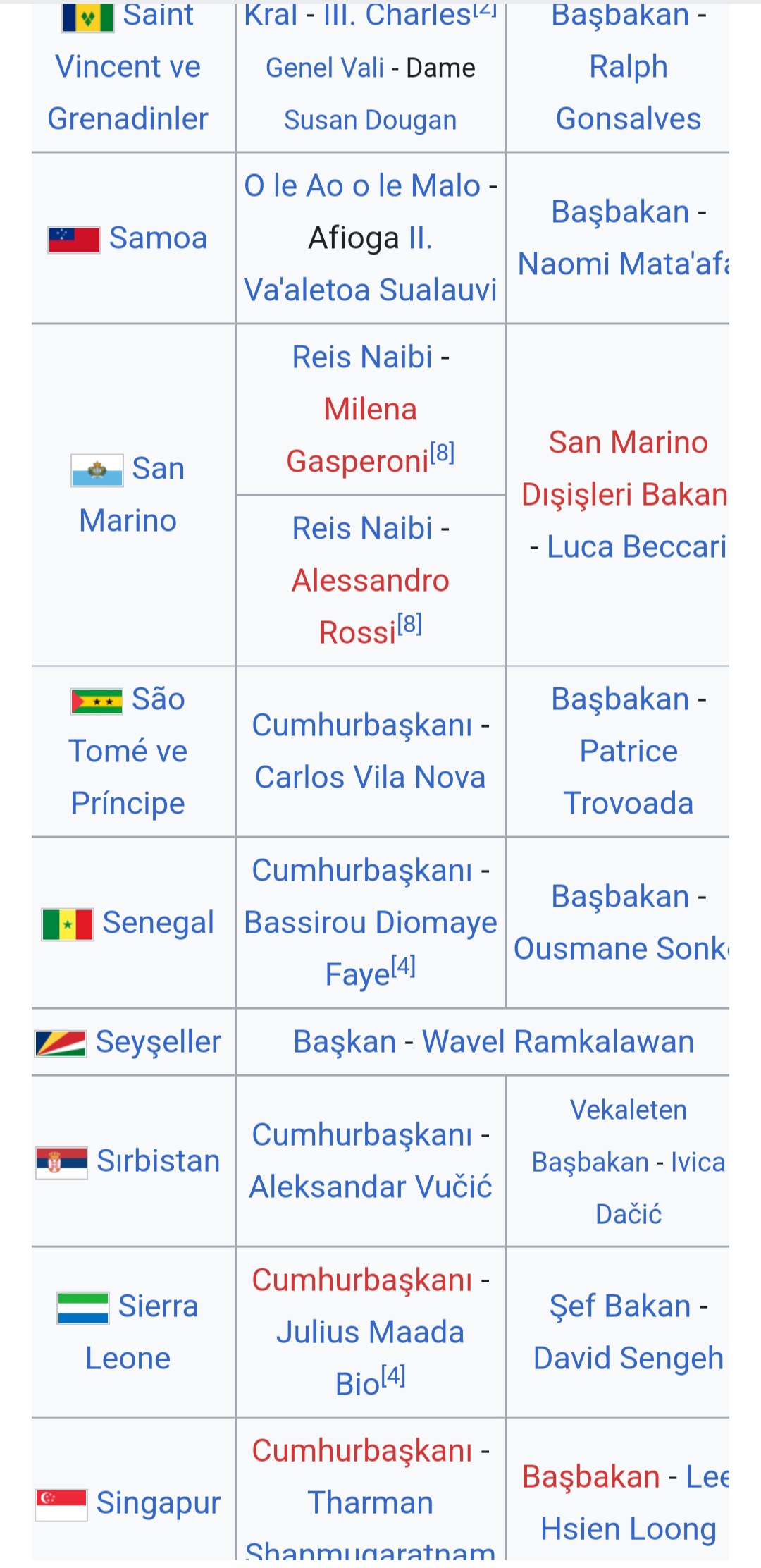Click the Saint Vincent flag icon

pyautogui.click(x=88, y=17)
